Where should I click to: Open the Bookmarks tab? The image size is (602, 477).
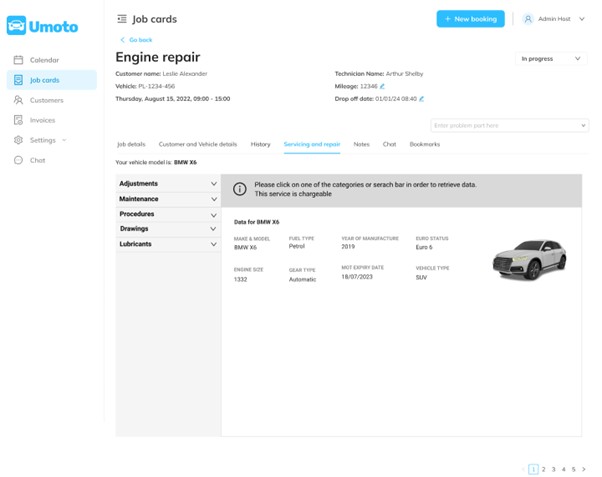(424, 145)
